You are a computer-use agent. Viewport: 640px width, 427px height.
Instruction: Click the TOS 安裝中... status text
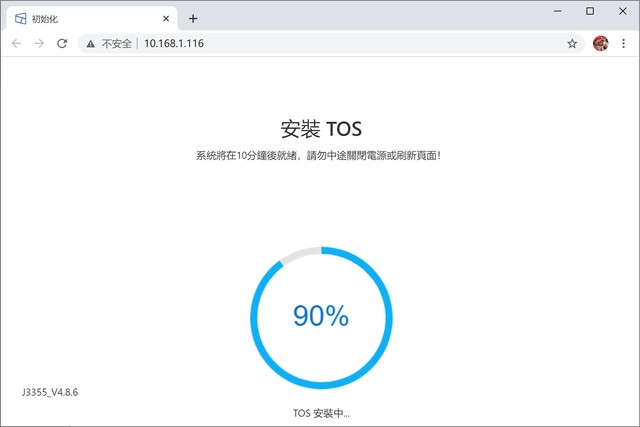321,413
